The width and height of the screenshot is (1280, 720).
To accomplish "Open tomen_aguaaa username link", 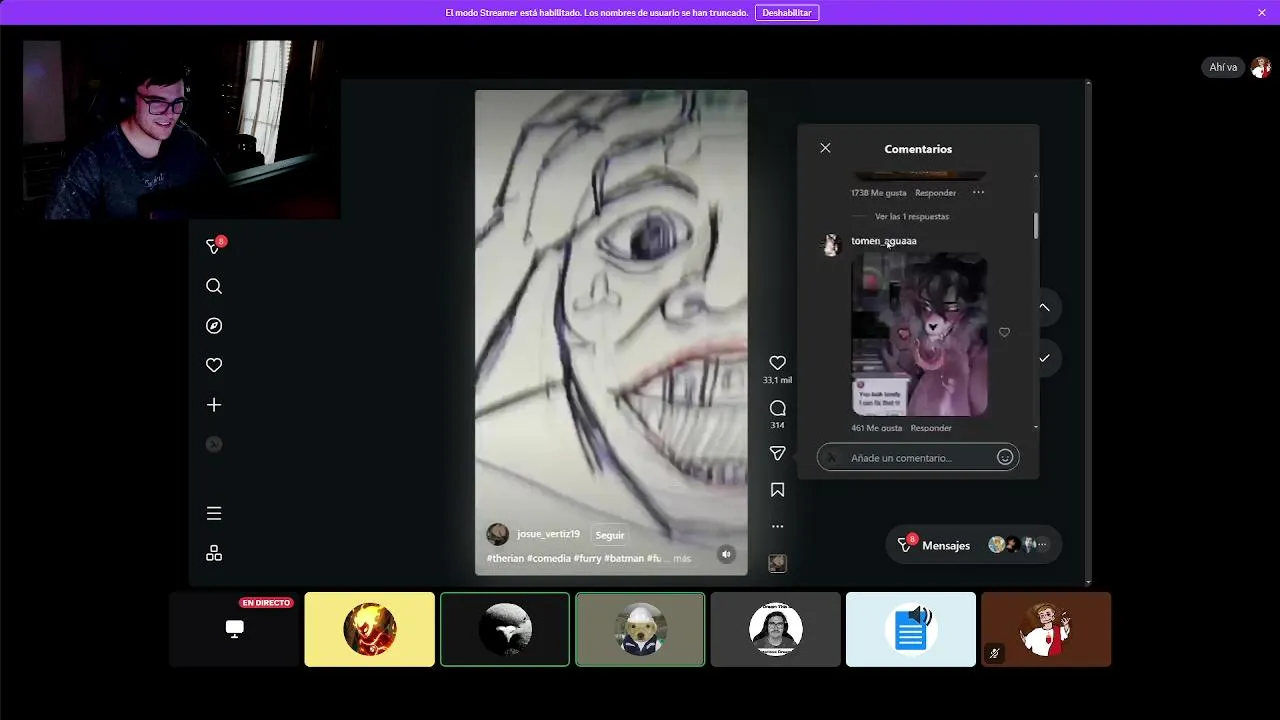I will (x=884, y=241).
